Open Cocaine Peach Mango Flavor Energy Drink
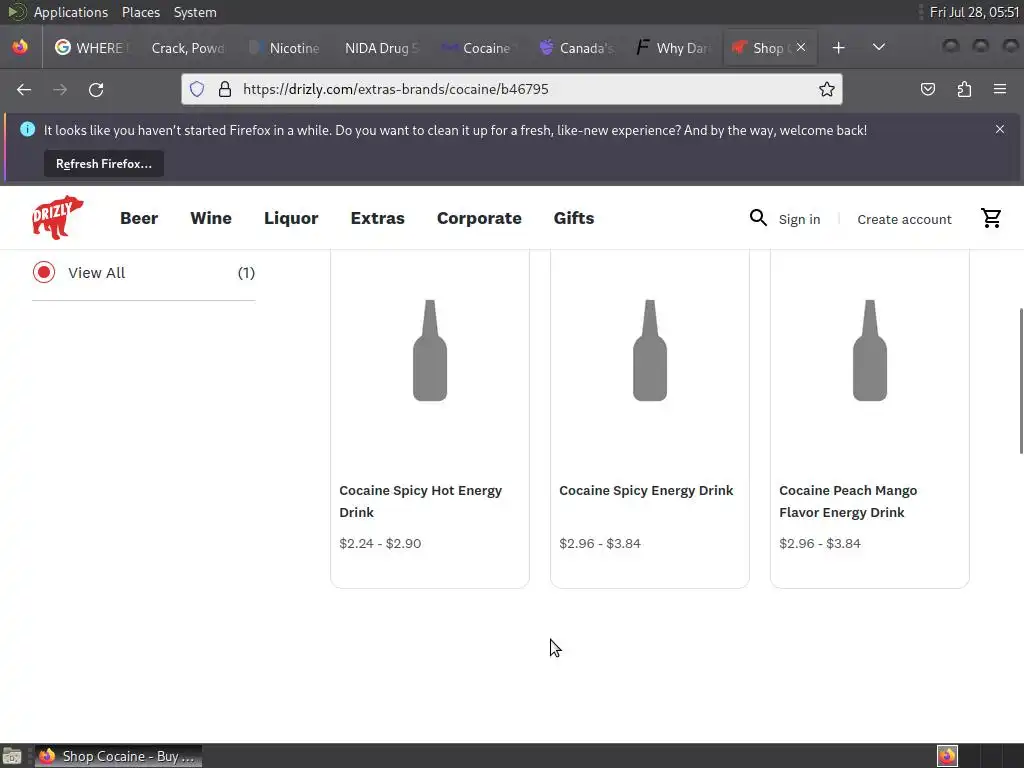This screenshot has width=1024, height=768. point(848,501)
